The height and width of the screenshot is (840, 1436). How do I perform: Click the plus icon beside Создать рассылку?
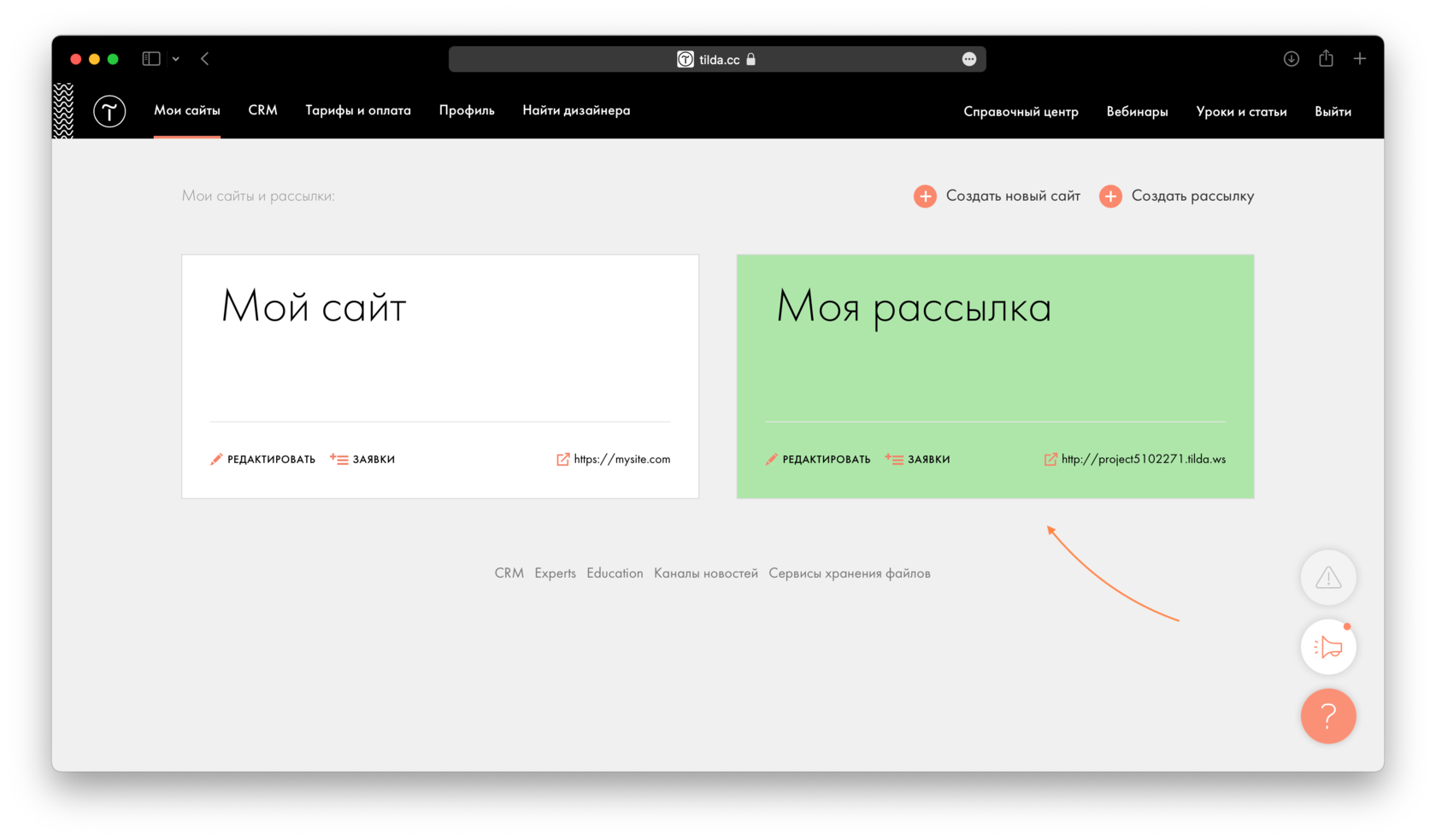coord(1110,197)
